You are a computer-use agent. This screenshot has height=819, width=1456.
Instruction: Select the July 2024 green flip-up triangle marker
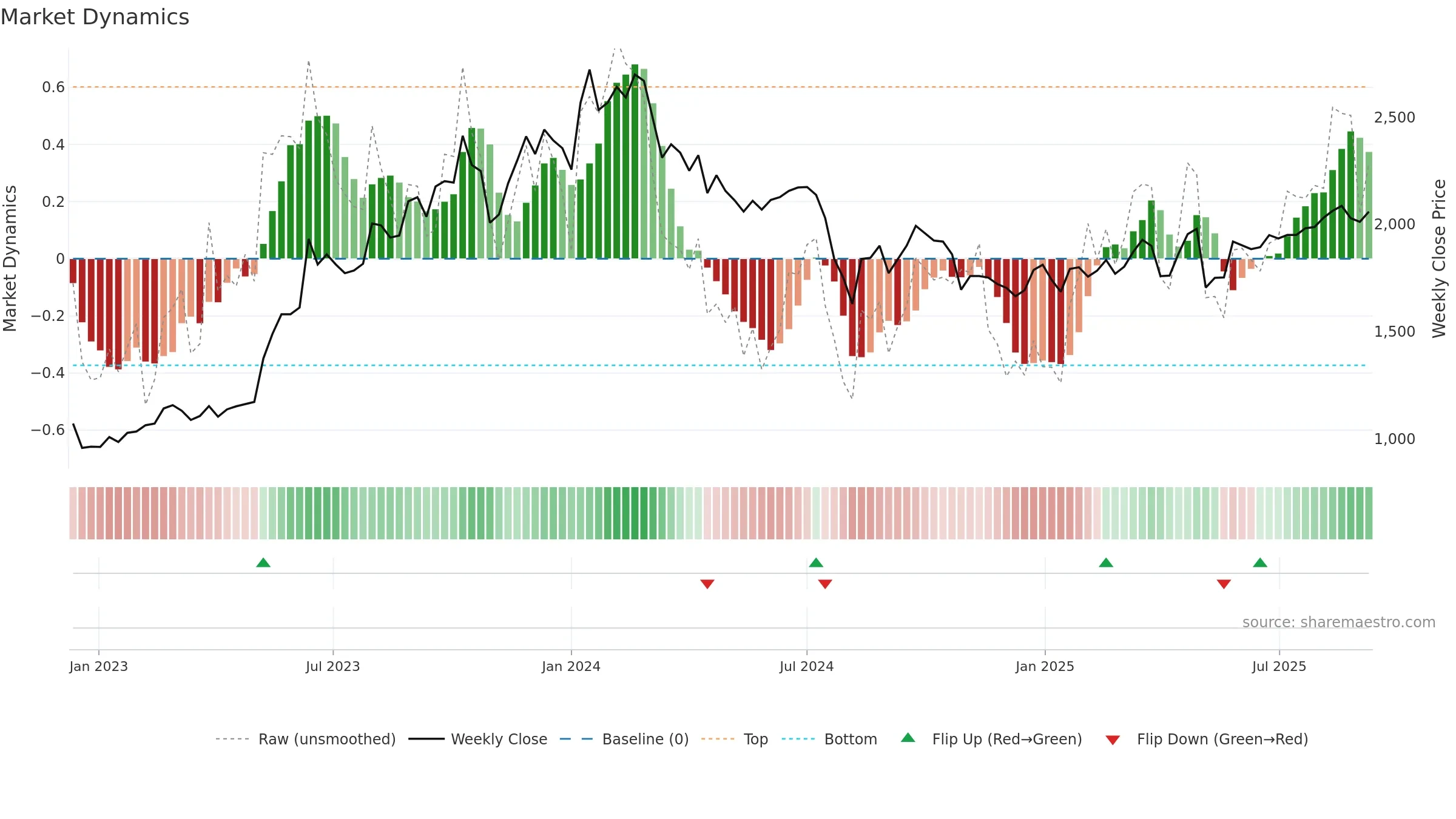[816, 562]
